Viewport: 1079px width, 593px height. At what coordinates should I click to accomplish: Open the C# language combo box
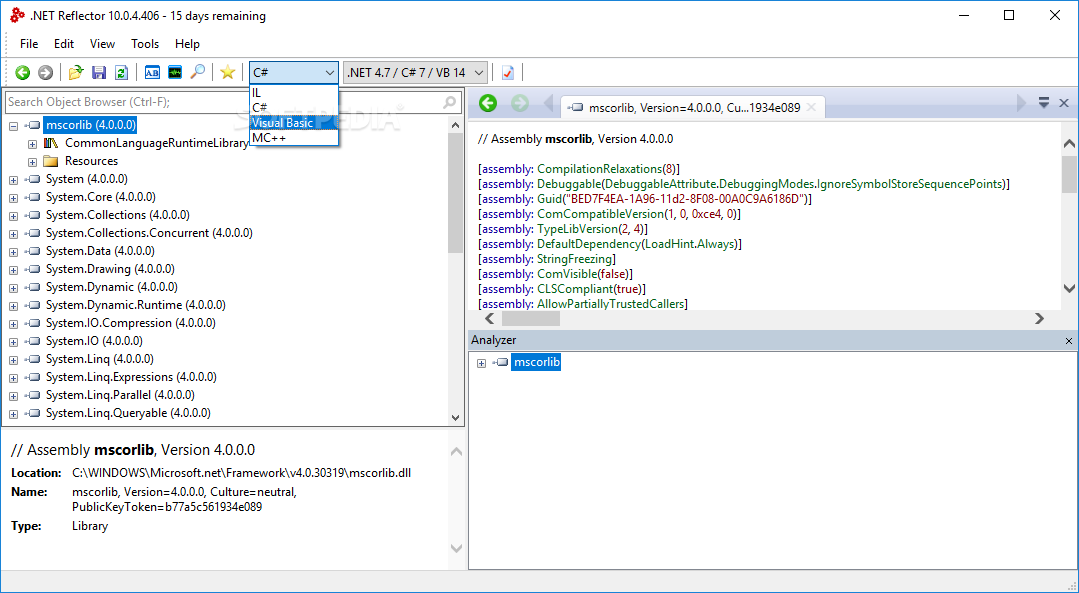(x=294, y=72)
